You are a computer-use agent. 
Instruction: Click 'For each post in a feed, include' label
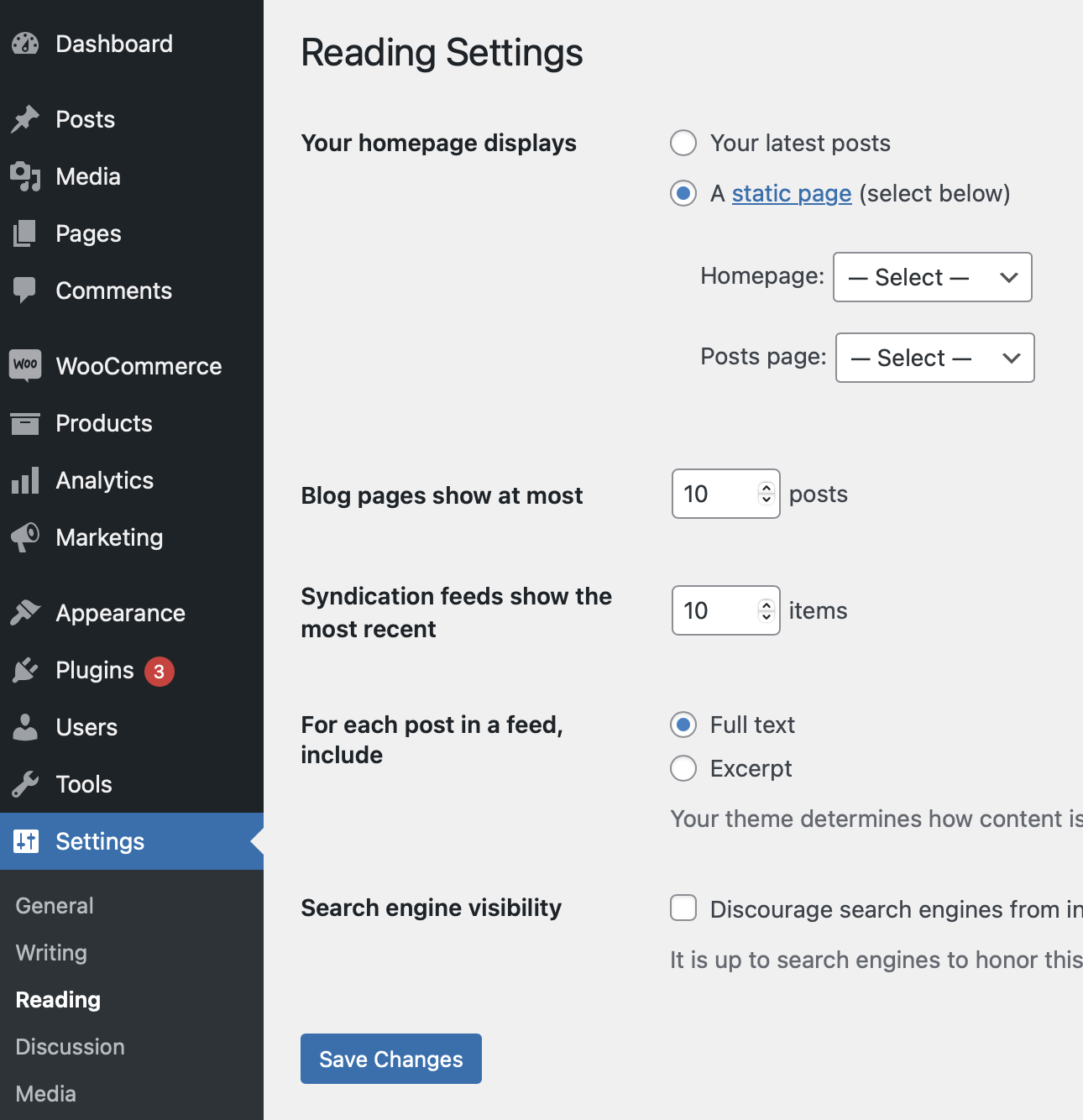pos(432,740)
